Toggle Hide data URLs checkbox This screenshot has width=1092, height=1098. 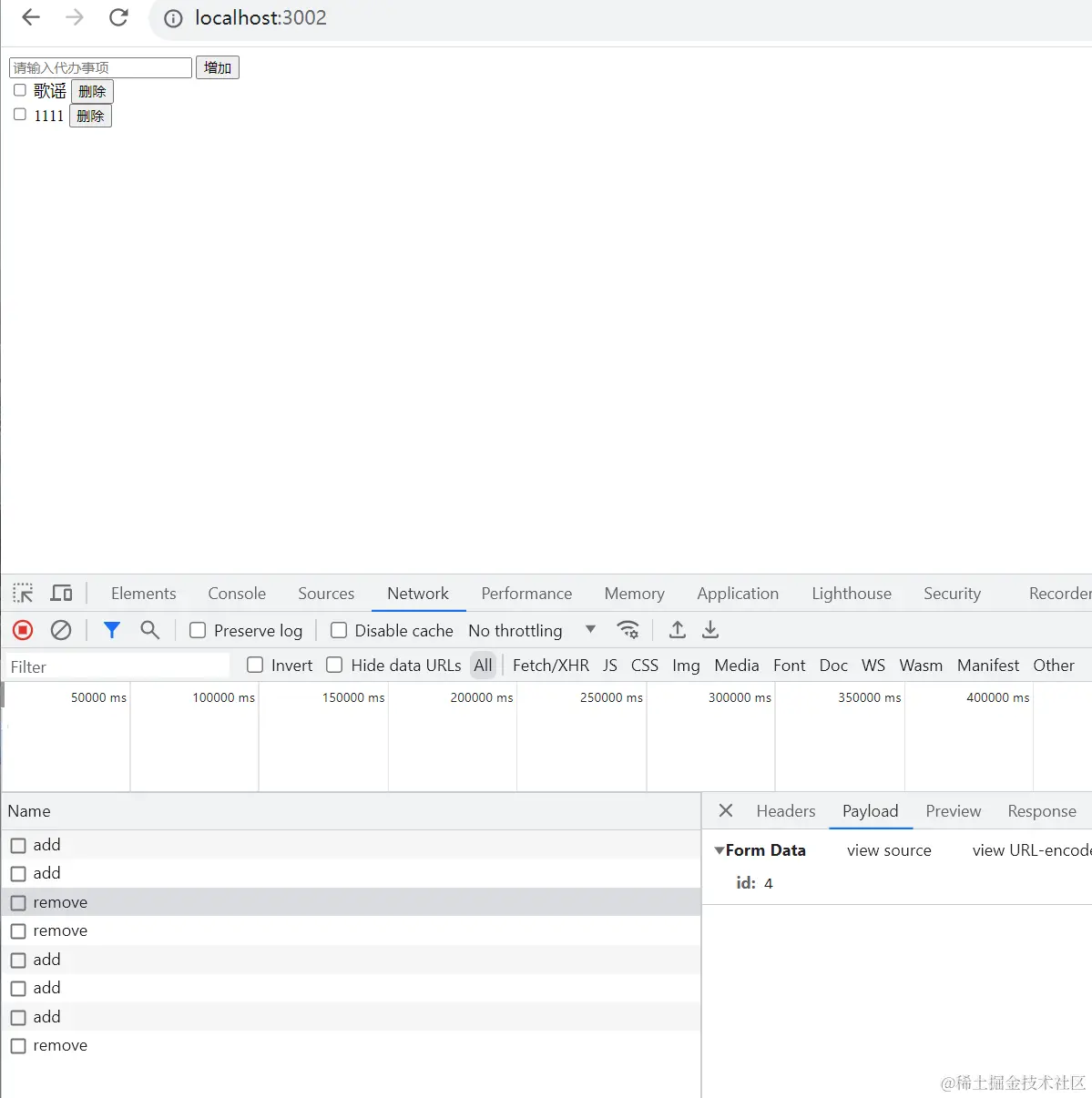[334, 666]
